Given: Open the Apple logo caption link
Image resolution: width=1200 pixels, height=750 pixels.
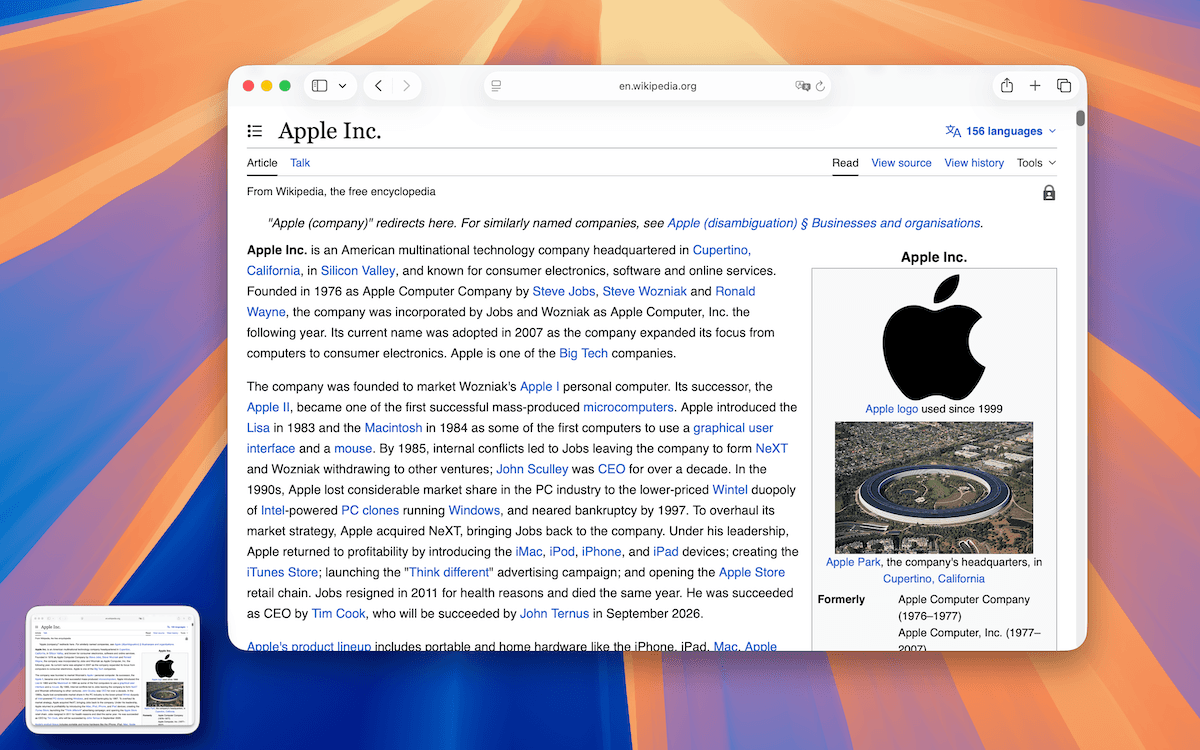Looking at the screenshot, I should point(892,409).
